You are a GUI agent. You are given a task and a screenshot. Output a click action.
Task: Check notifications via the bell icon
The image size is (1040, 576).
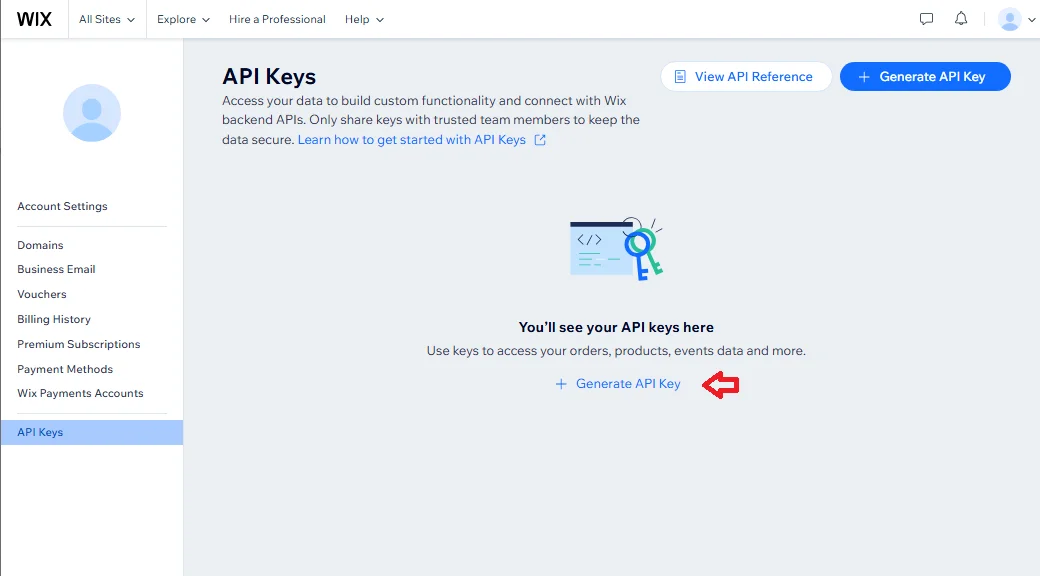click(961, 18)
